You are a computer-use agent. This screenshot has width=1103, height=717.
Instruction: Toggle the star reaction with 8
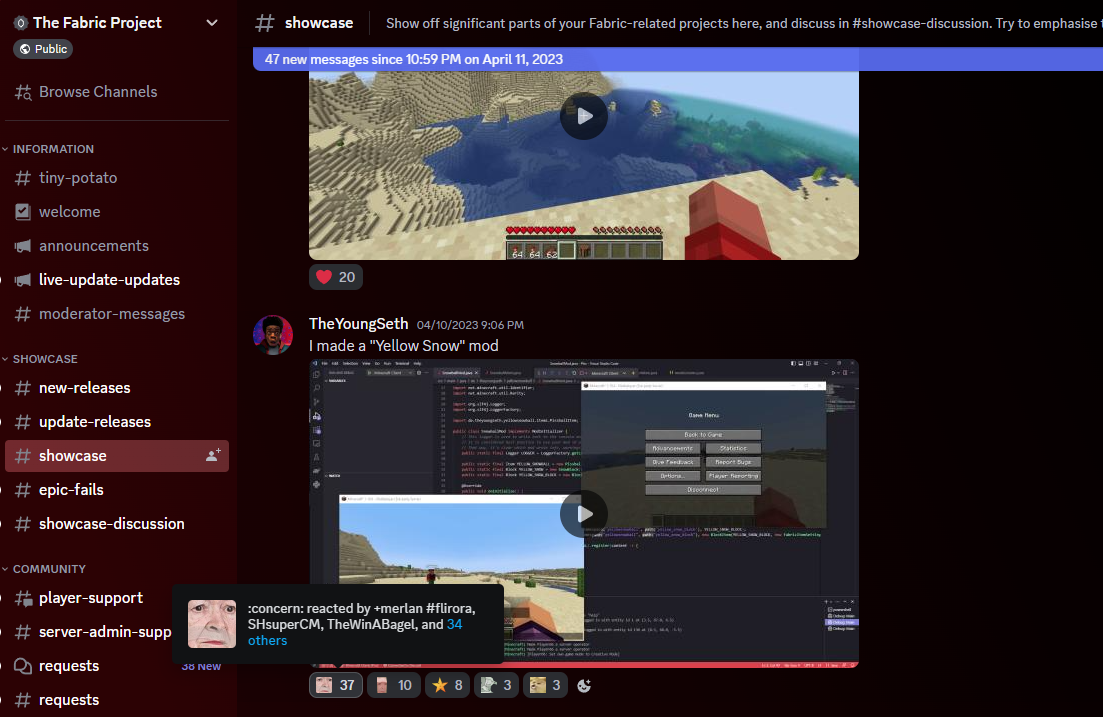tap(447, 685)
